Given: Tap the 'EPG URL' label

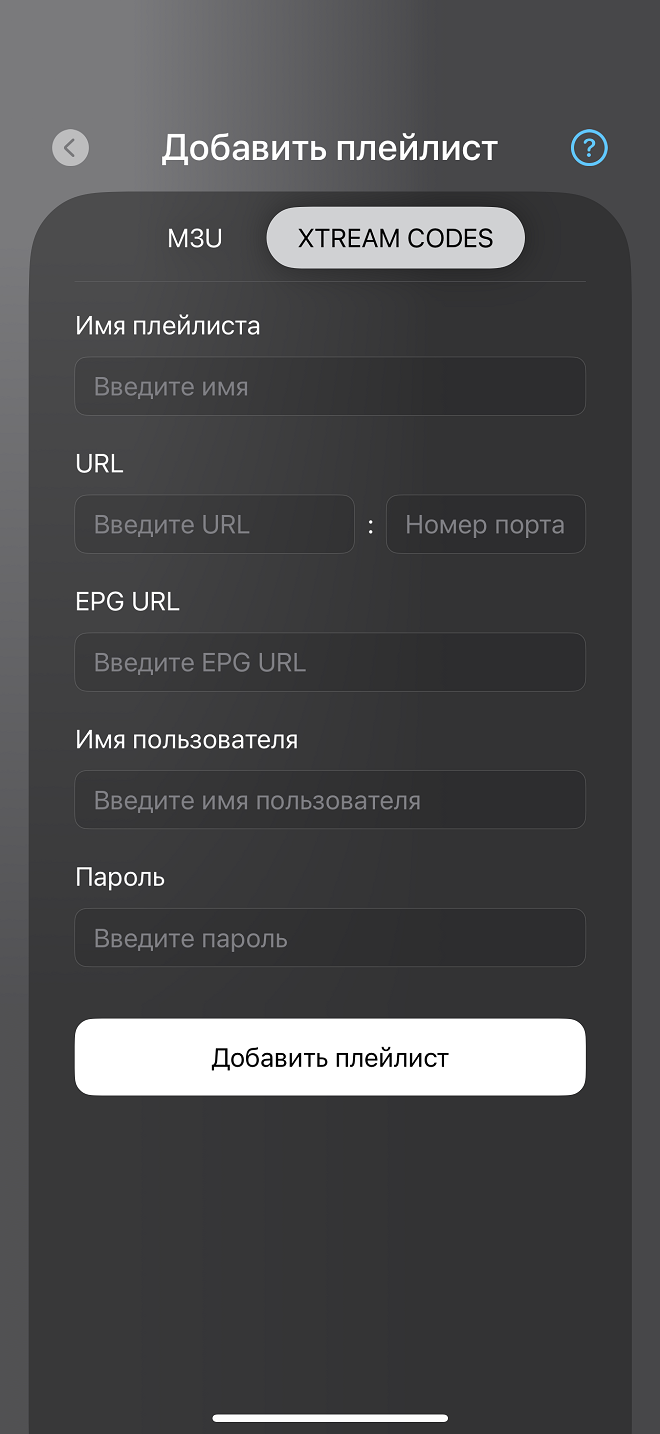Looking at the screenshot, I should tap(127, 601).
